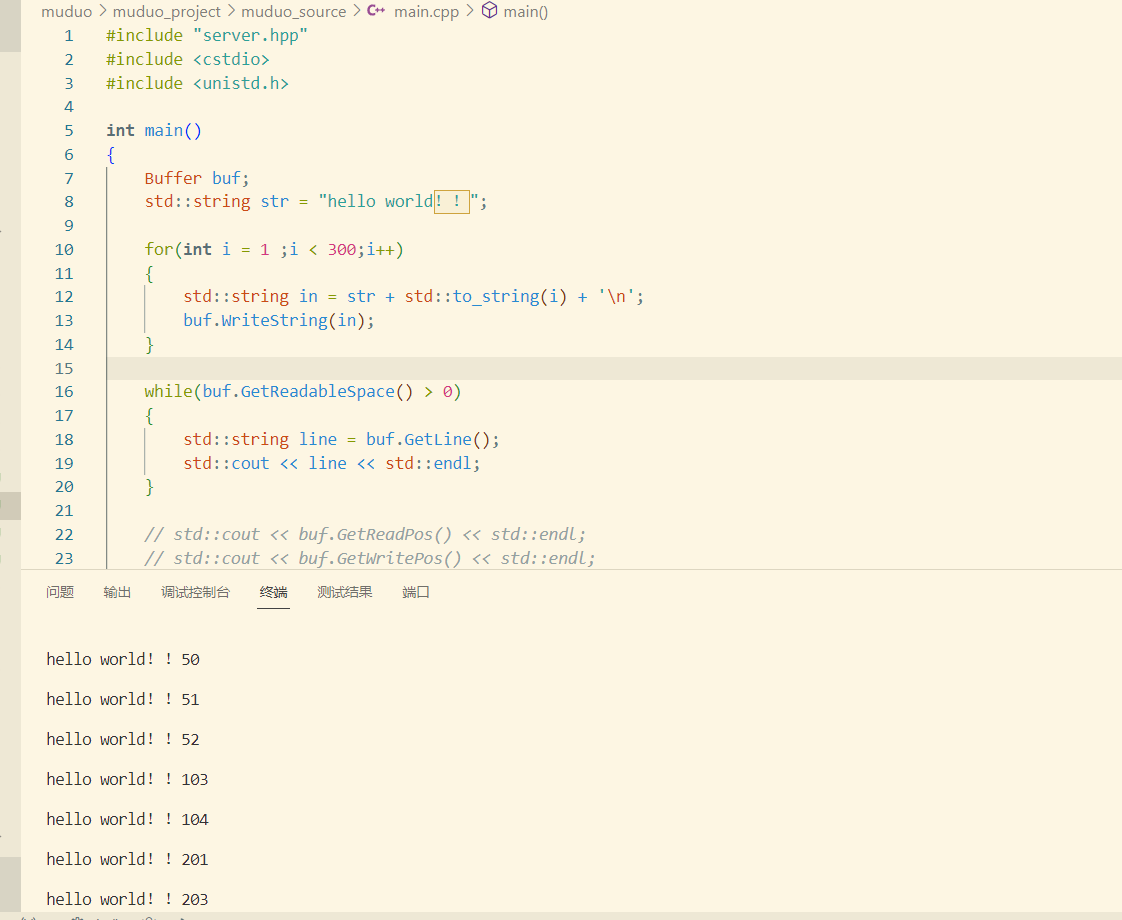The height and width of the screenshot is (920, 1122).
Task: Click the main() symbol breadcrumb
Action: click(x=526, y=11)
